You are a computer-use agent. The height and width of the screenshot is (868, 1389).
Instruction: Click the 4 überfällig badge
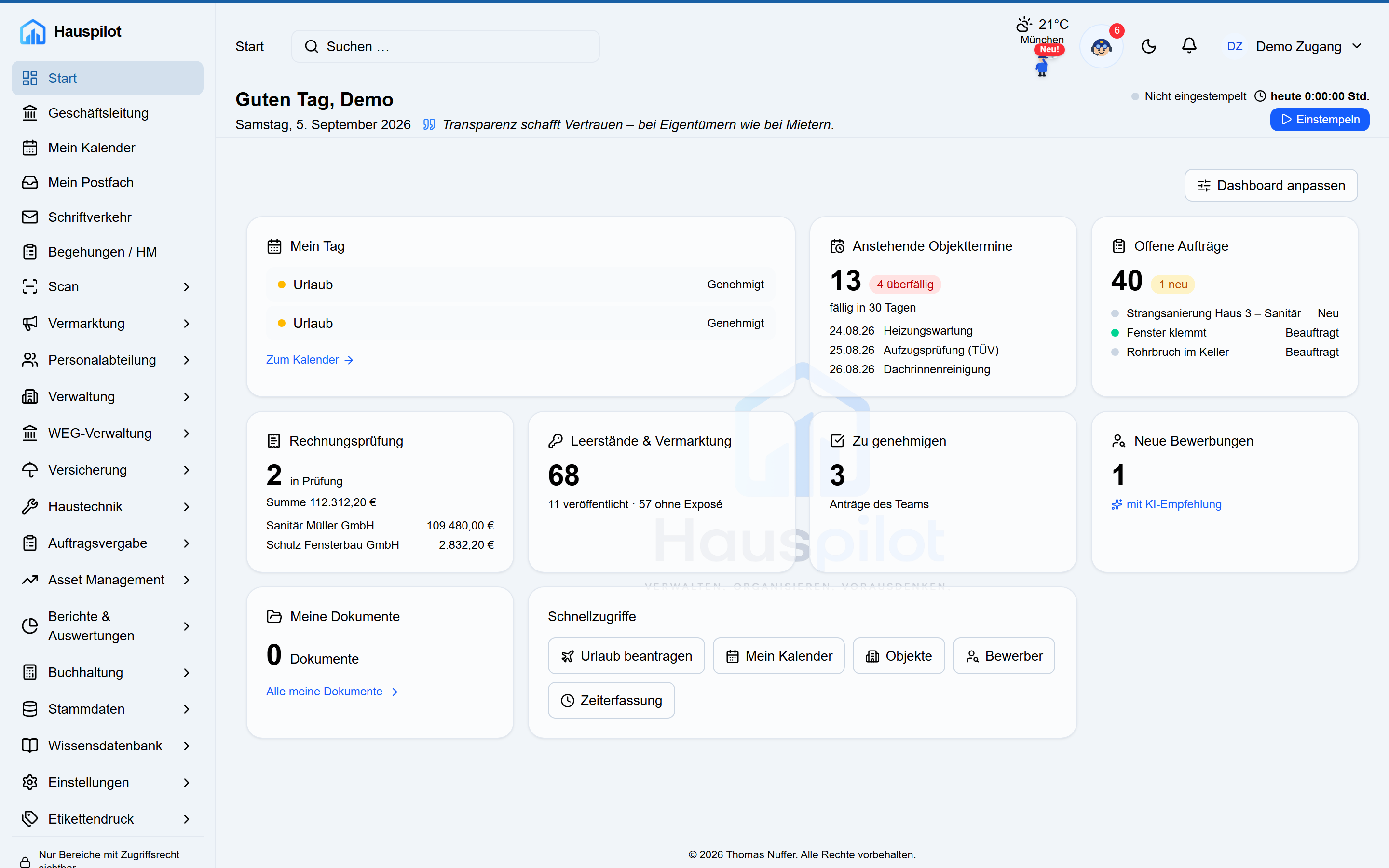coord(905,284)
